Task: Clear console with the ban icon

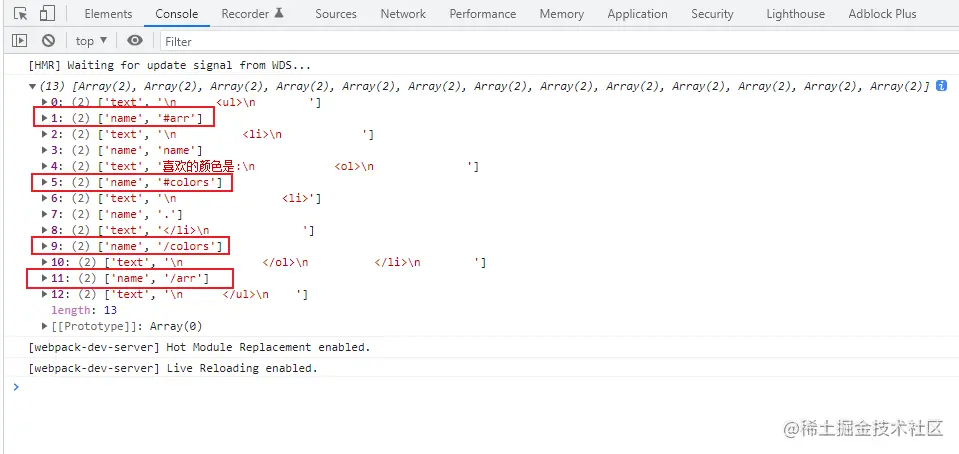Action: pyautogui.click(x=48, y=41)
